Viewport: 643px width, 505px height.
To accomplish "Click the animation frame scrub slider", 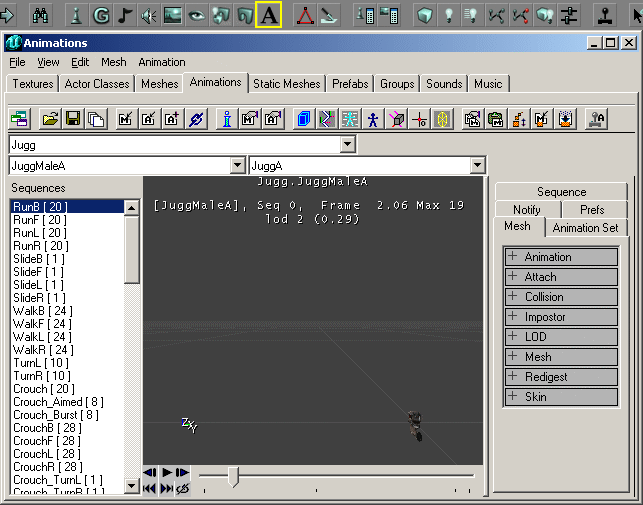I will (234, 477).
